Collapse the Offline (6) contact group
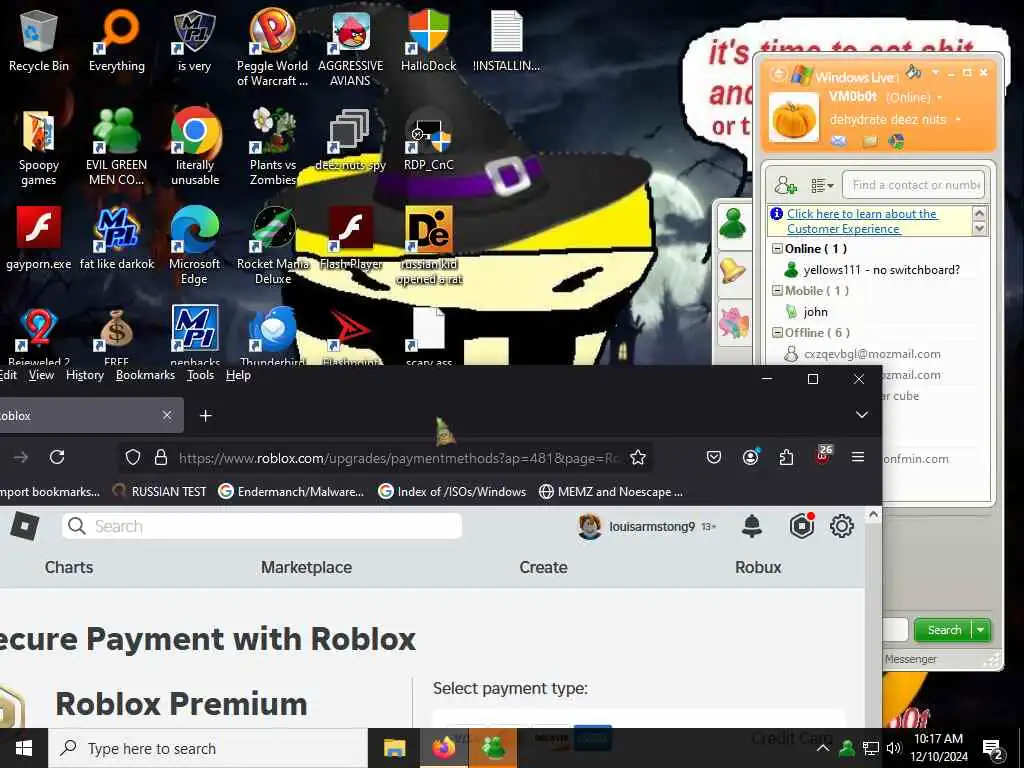This screenshot has width=1024, height=768. [777, 332]
